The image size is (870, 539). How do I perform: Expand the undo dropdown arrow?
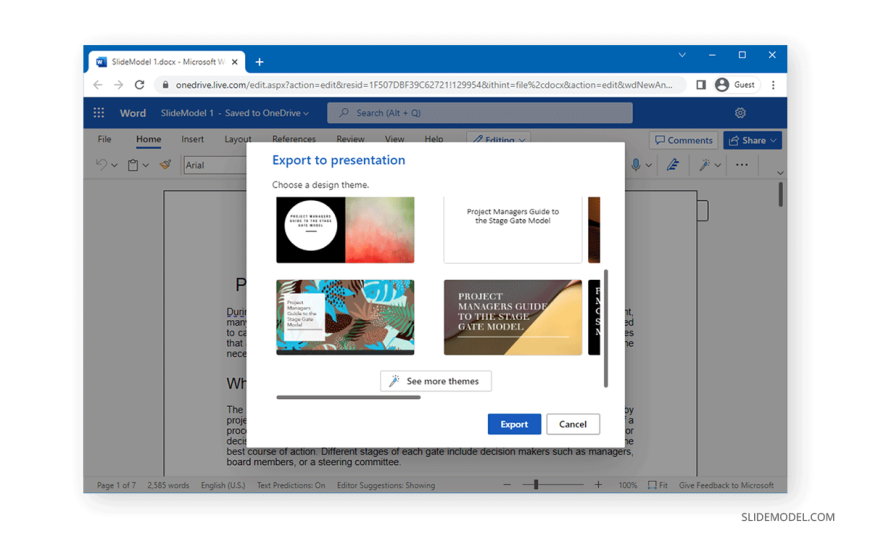tap(114, 165)
